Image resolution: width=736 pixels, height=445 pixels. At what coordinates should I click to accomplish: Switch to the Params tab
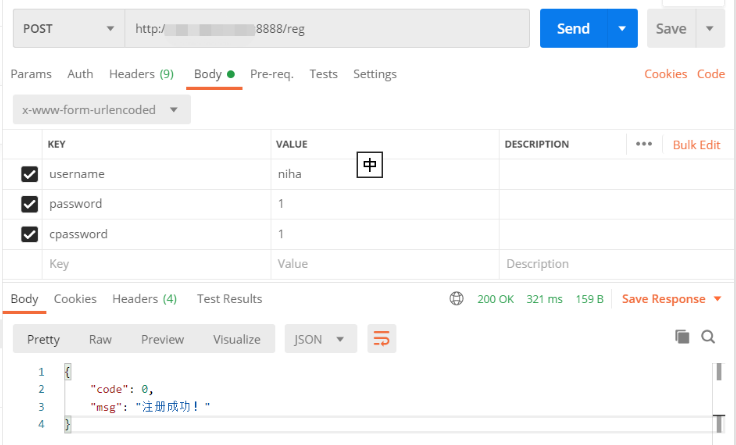pos(31,74)
